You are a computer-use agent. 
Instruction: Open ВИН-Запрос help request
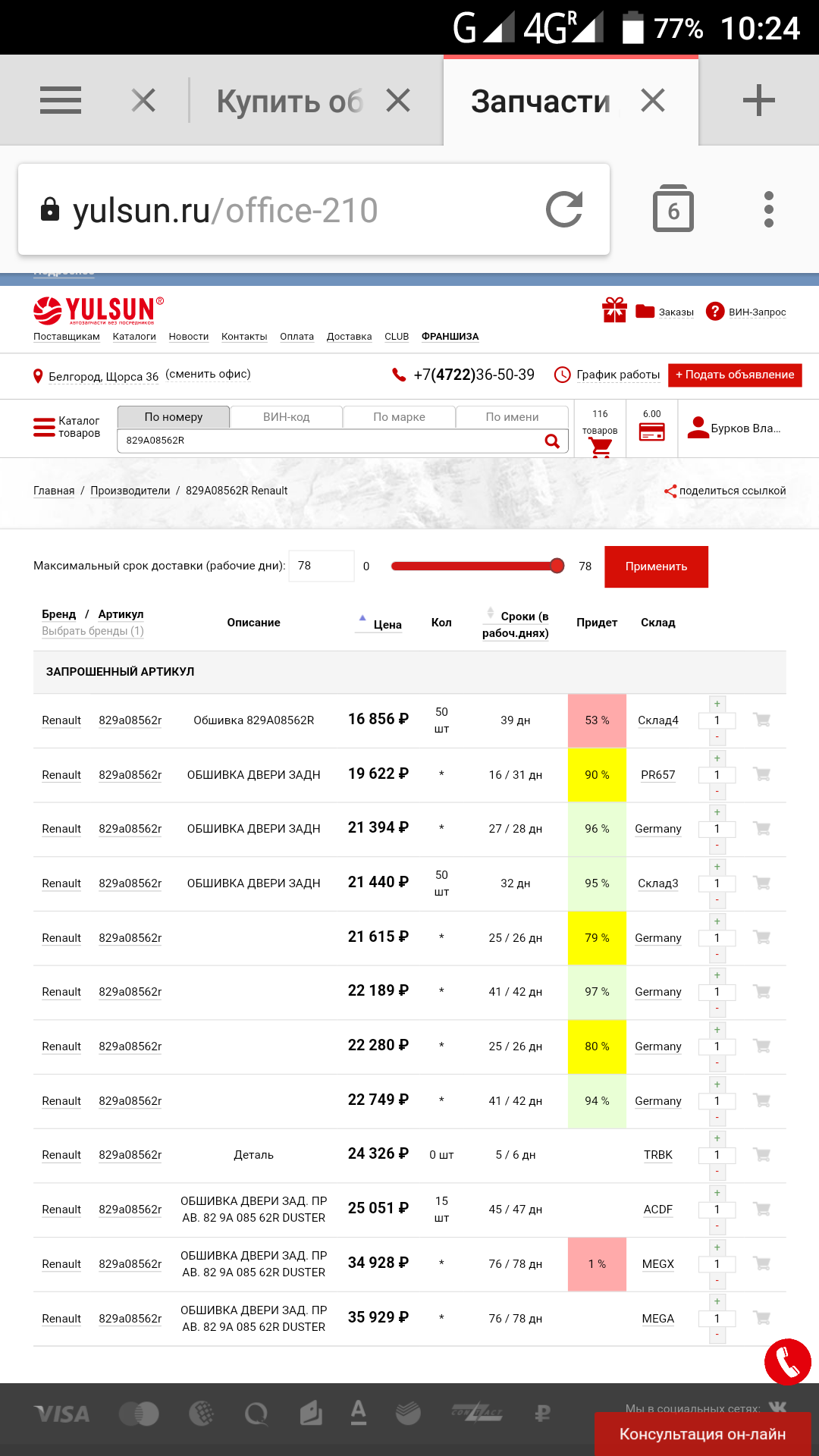click(745, 312)
